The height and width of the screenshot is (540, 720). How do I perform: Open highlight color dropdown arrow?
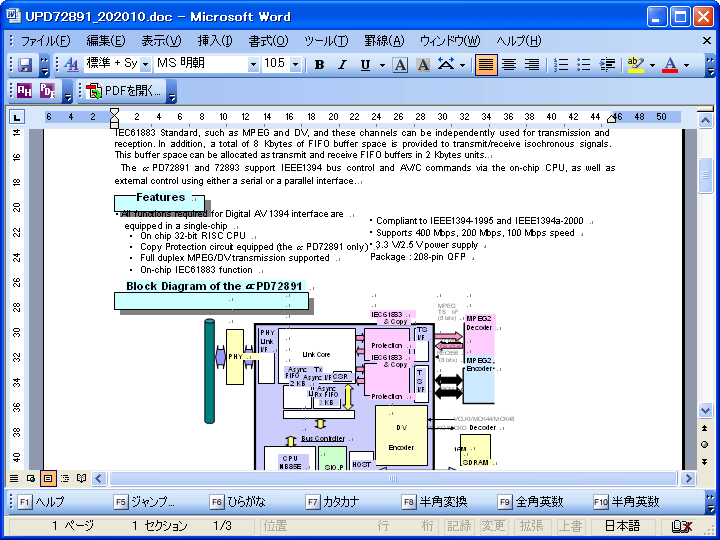coord(652,65)
